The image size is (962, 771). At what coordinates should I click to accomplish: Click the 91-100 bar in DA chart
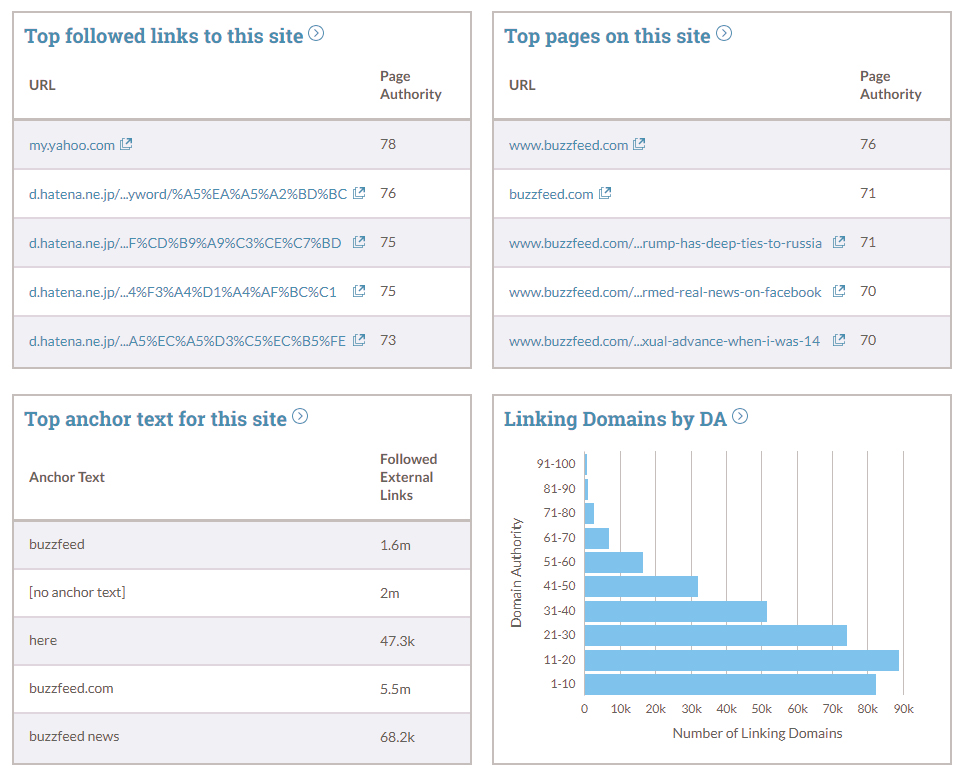point(586,464)
